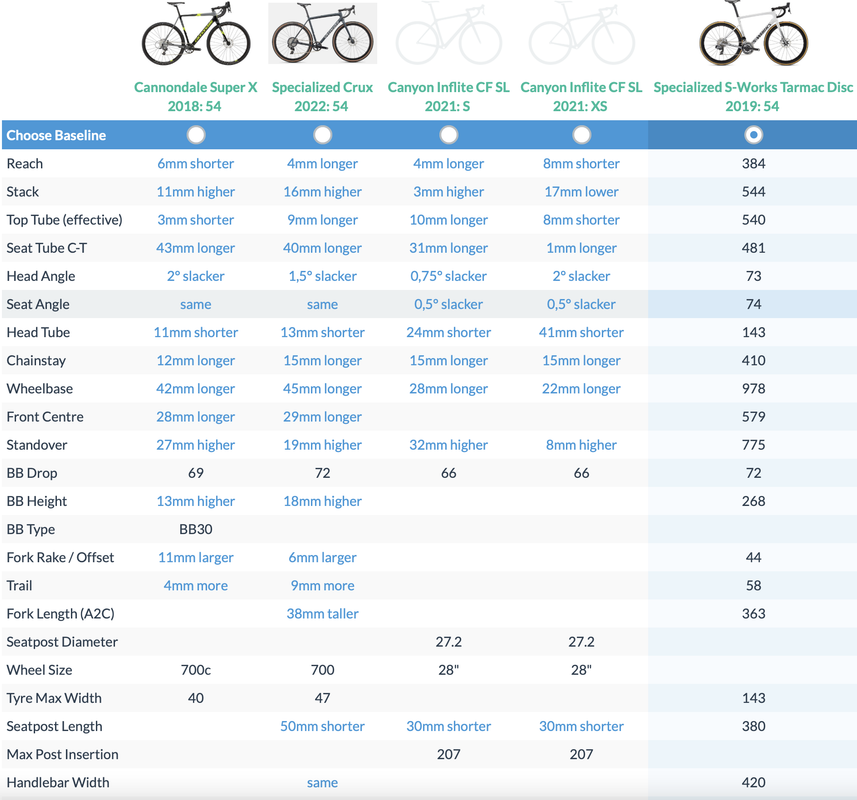This screenshot has width=857, height=800.
Task: Click Crux trail value '9mm more'
Action: click(x=322, y=586)
